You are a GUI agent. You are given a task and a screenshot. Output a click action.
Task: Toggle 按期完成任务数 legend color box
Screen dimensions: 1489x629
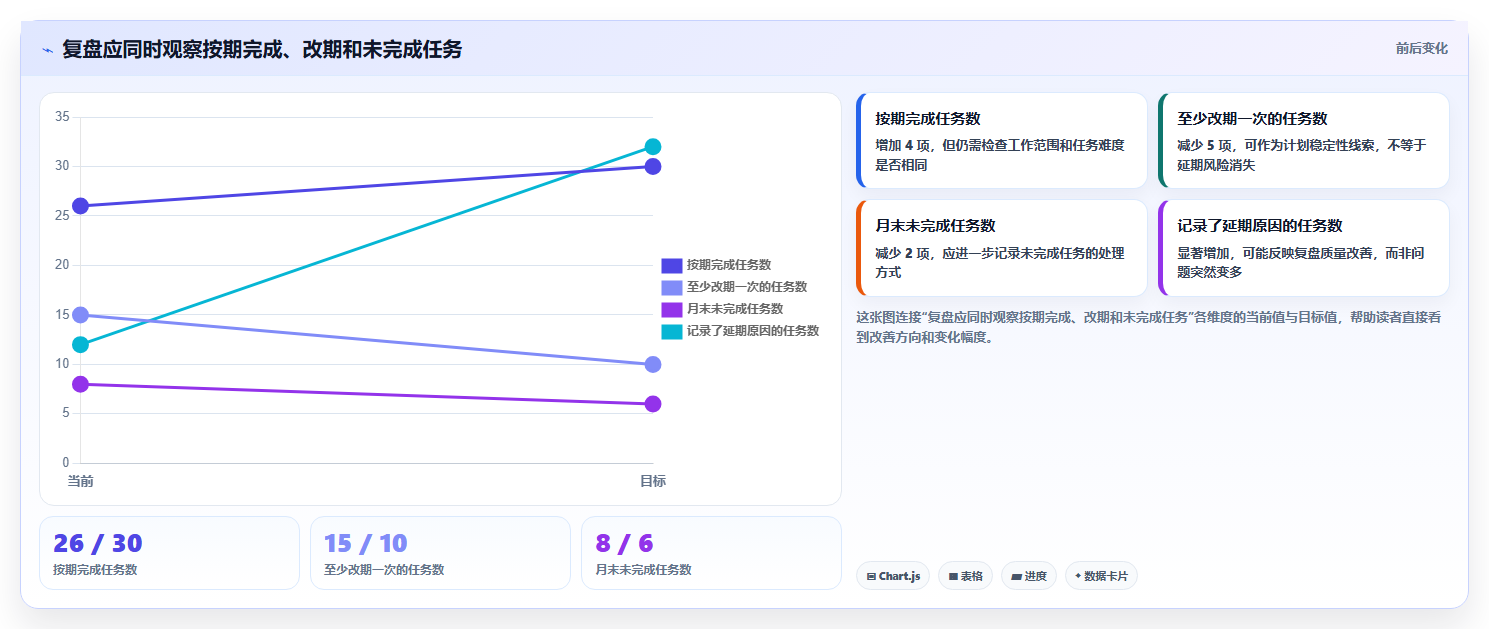coord(671,265)
